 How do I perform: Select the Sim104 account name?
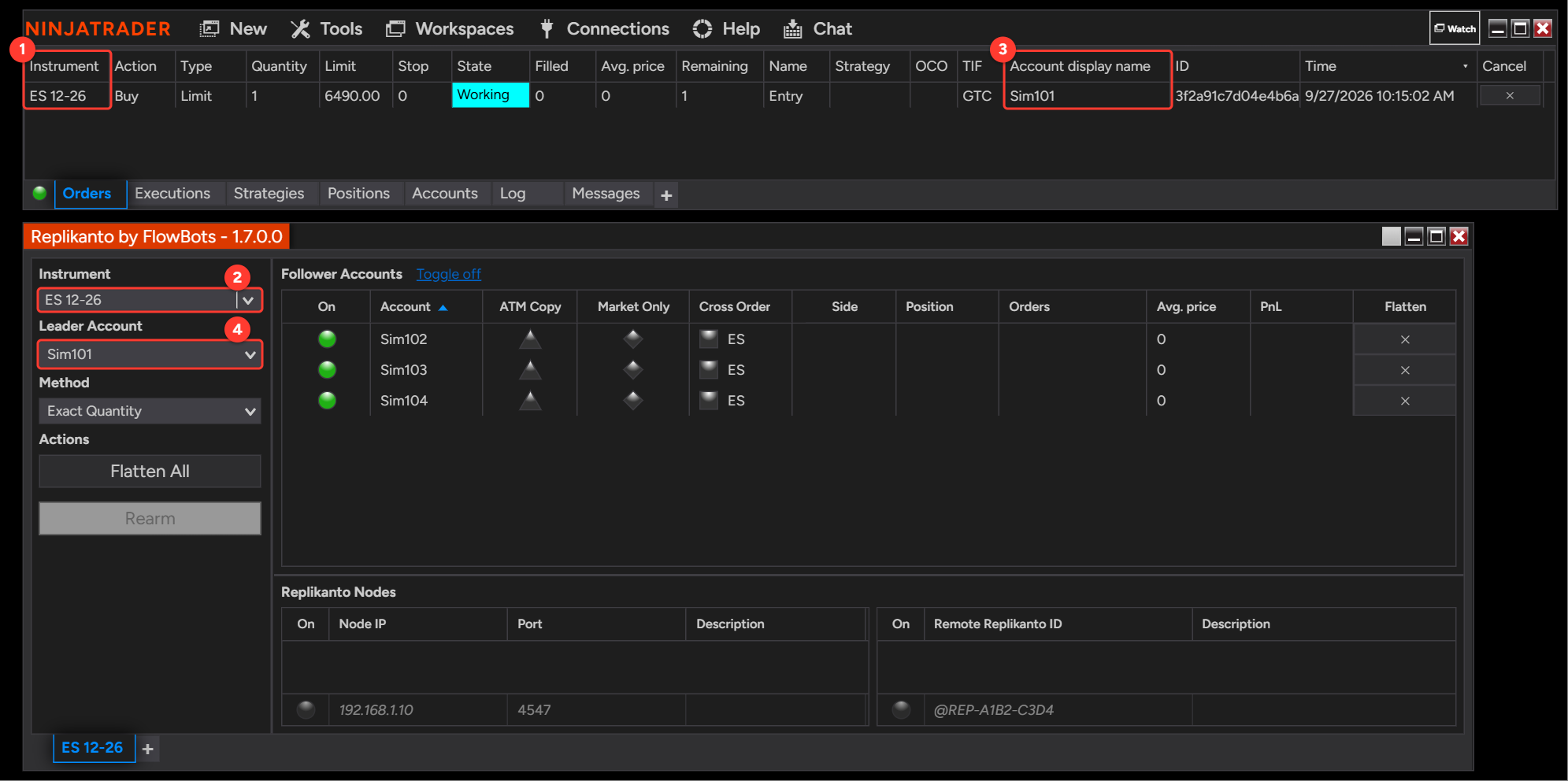(403, 401)
